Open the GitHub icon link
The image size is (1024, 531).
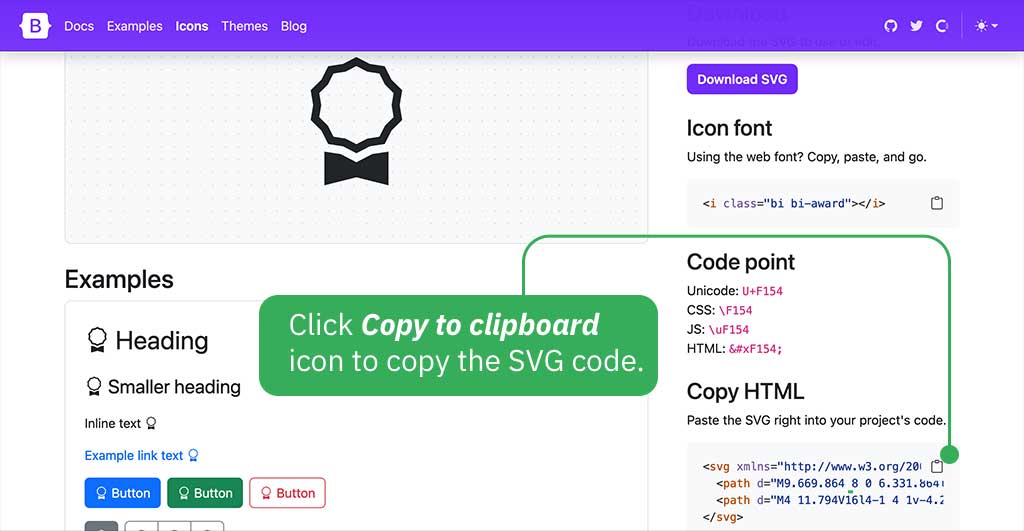click(891, 26)
